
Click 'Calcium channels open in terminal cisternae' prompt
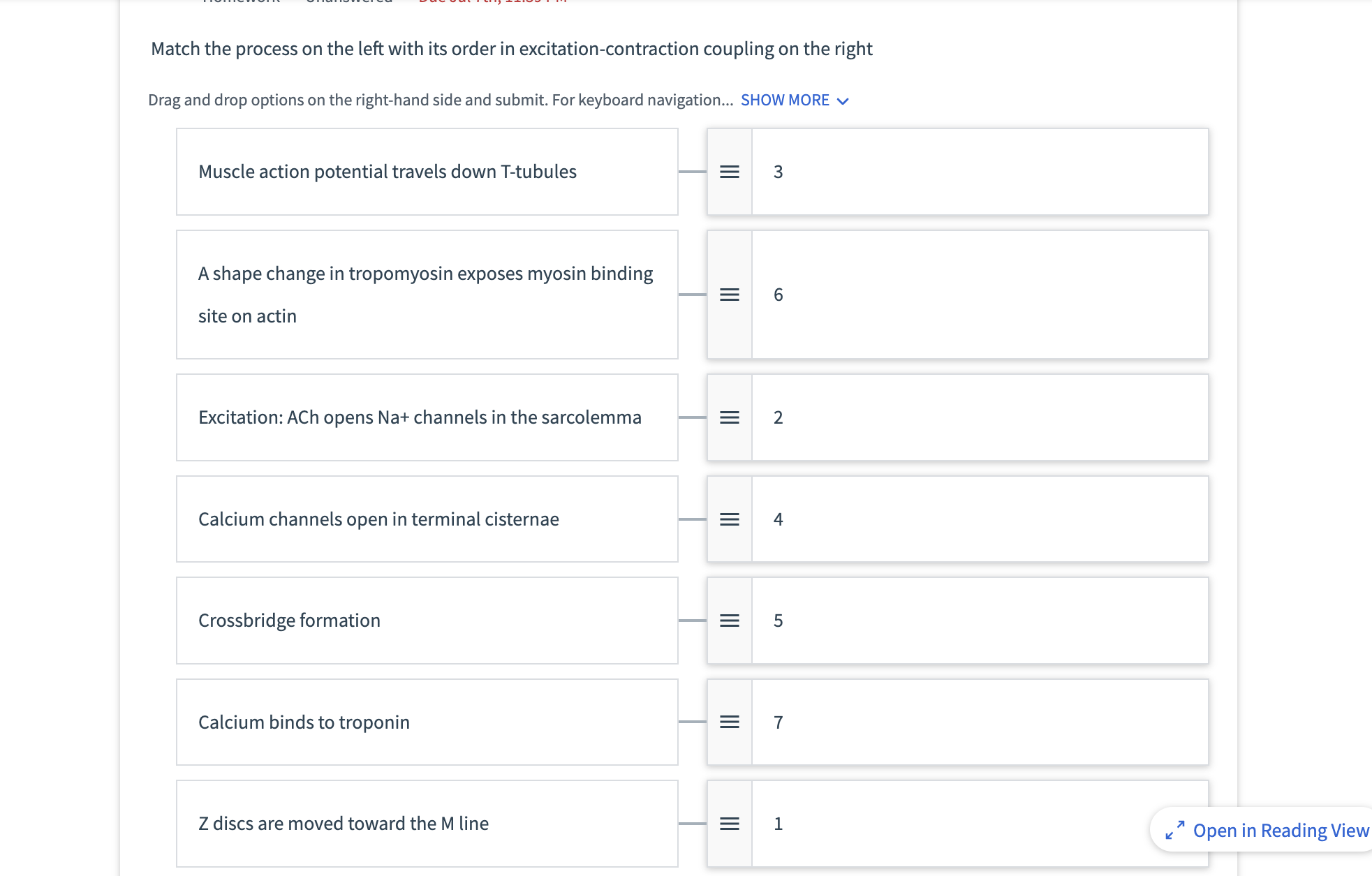(427, 519)
